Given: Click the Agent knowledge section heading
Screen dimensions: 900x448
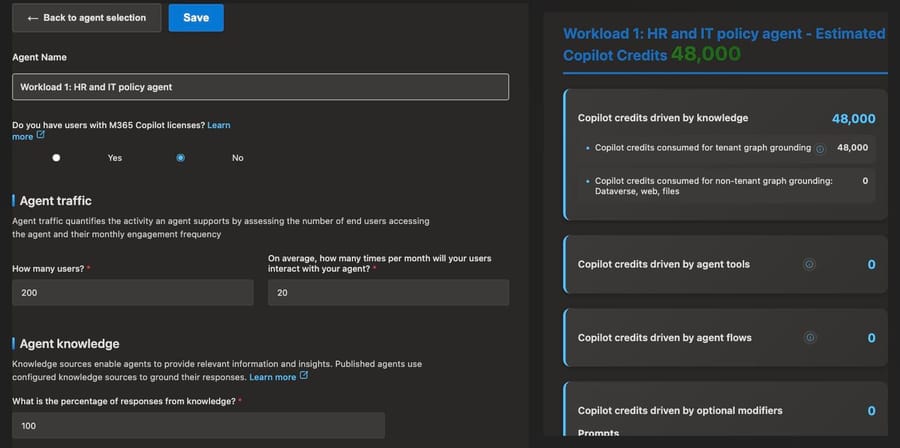Looking at the screenshot, I should [69, 344].
